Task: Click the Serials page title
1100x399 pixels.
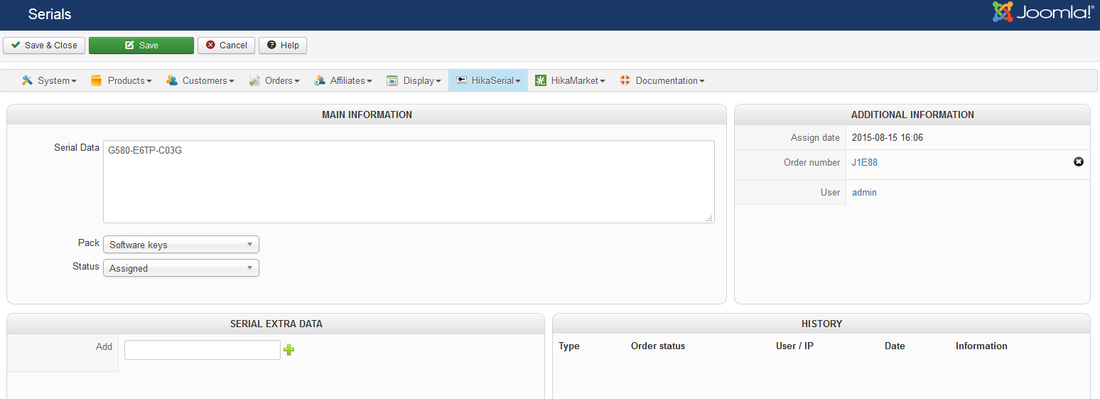Action: click(50, 14)
